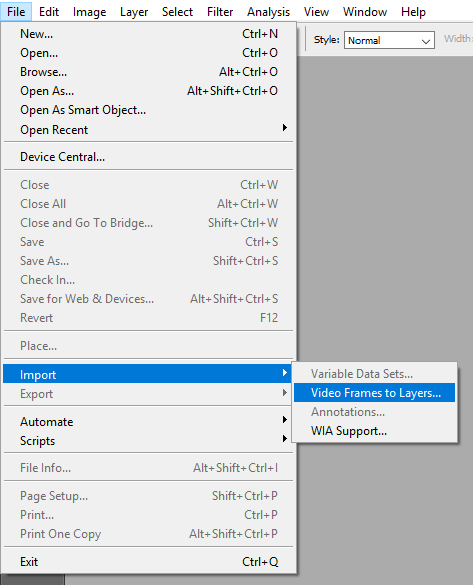Screen dimensions: 473x585
Task: Open the Filter menu
Action: [220, 12]
